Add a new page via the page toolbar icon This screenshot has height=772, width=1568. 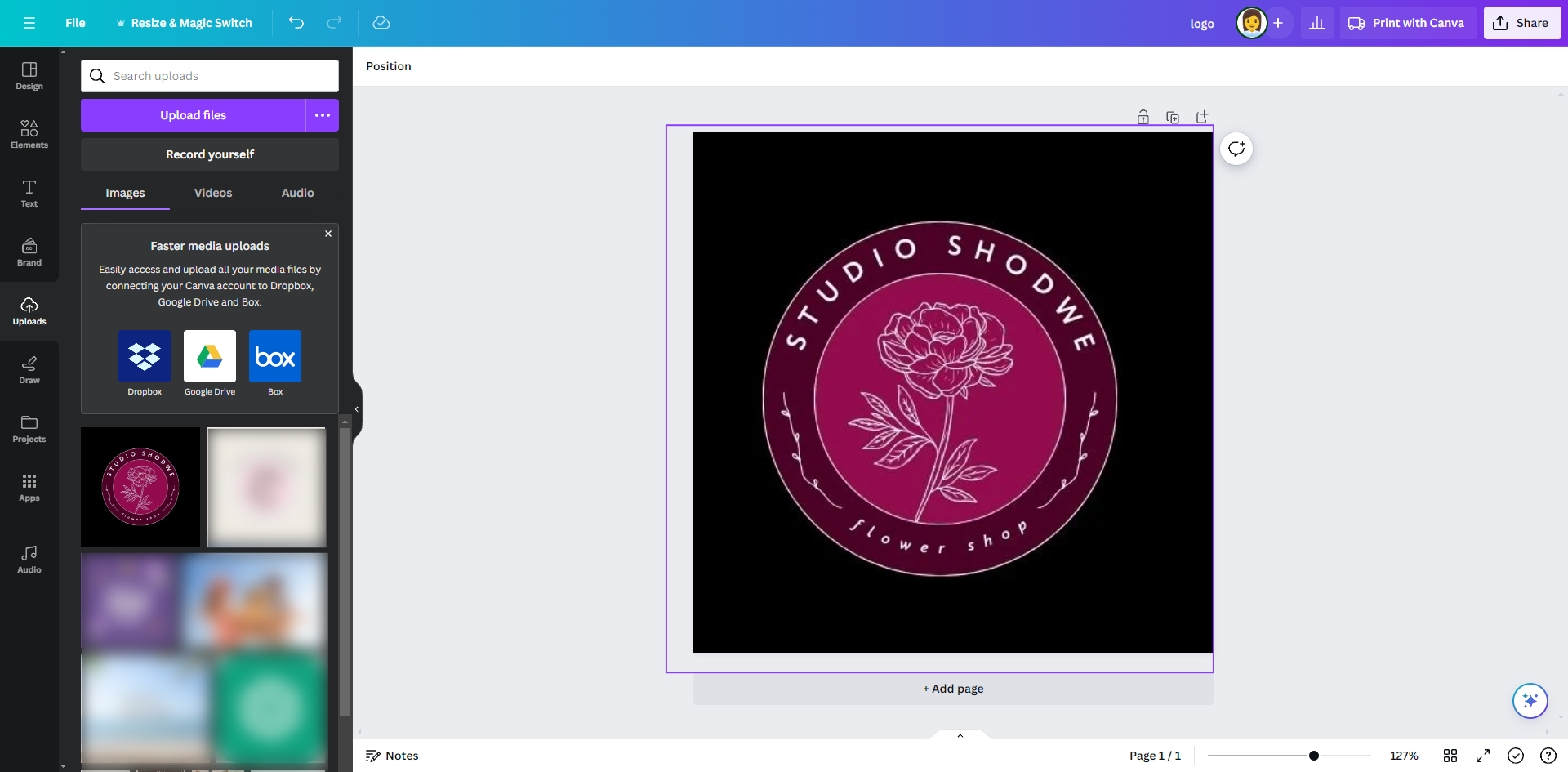point(1202,117)
